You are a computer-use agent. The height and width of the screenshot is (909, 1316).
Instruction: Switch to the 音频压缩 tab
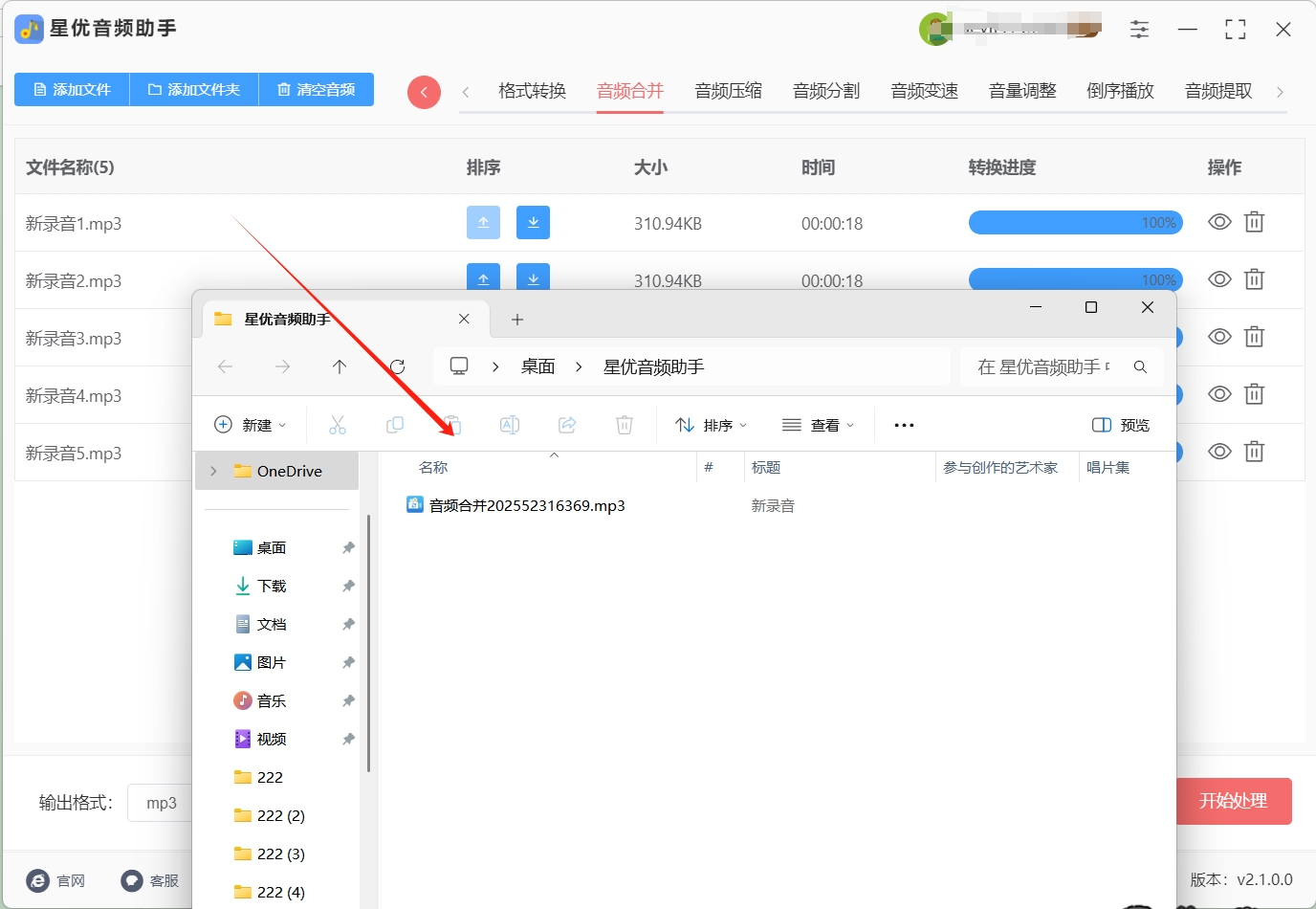coord(729,91)
